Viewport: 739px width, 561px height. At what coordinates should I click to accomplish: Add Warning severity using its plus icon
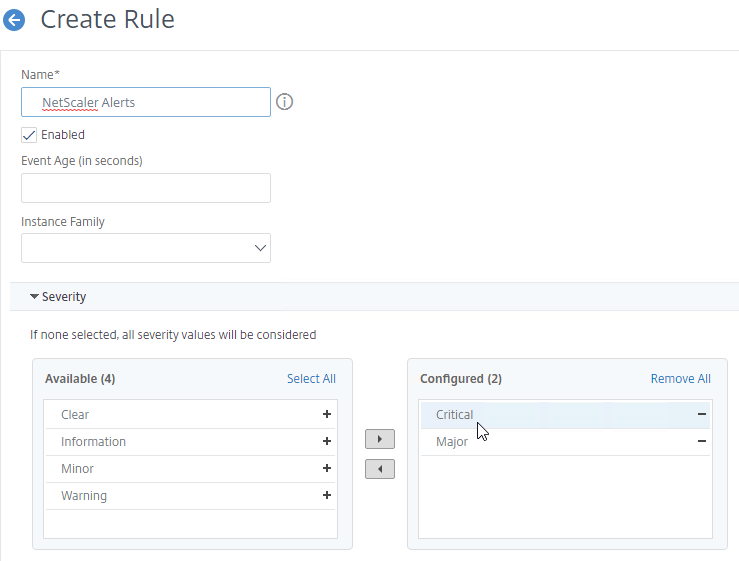pos(327,495)
